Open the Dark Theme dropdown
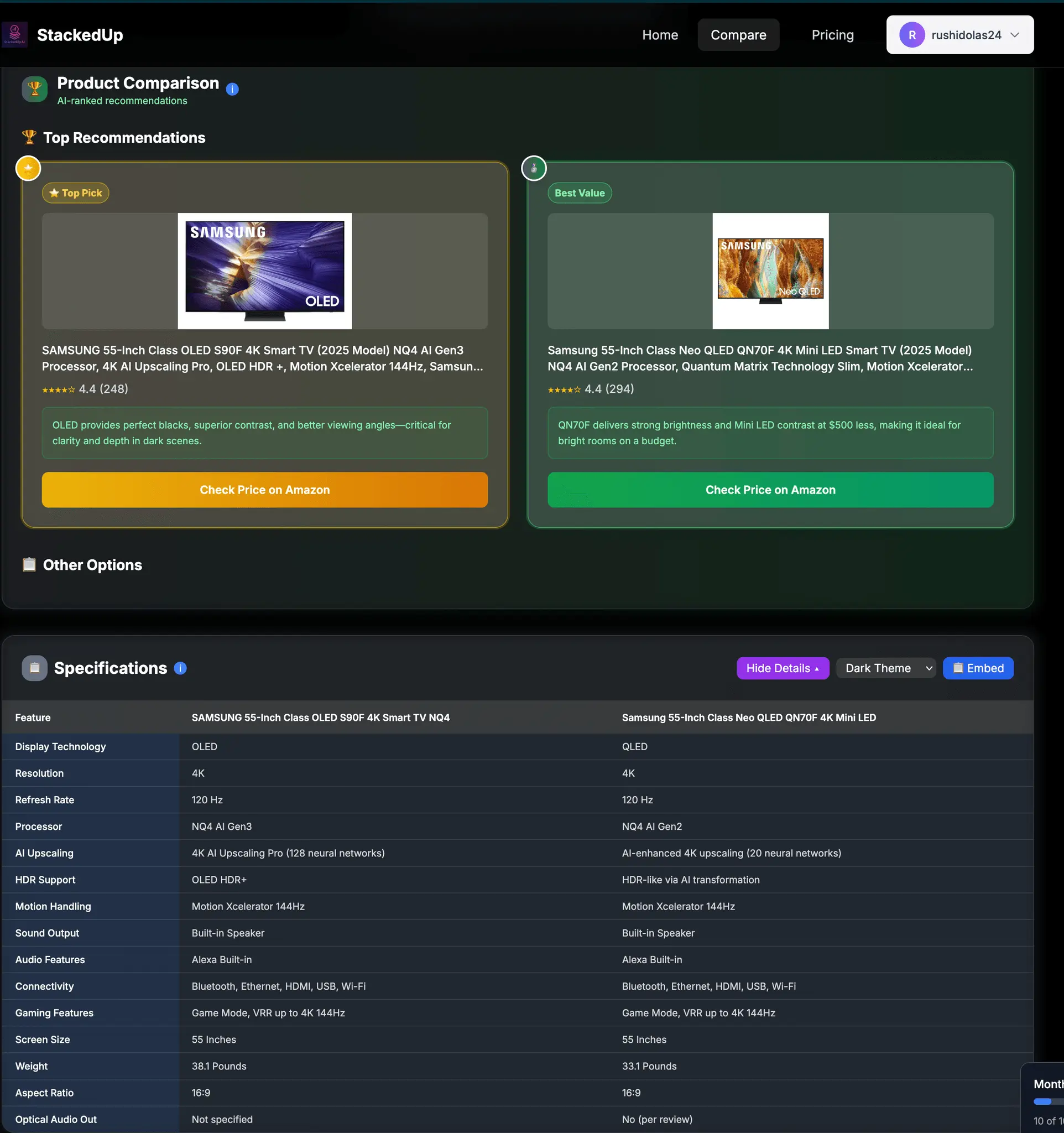 tap(886, 668)
